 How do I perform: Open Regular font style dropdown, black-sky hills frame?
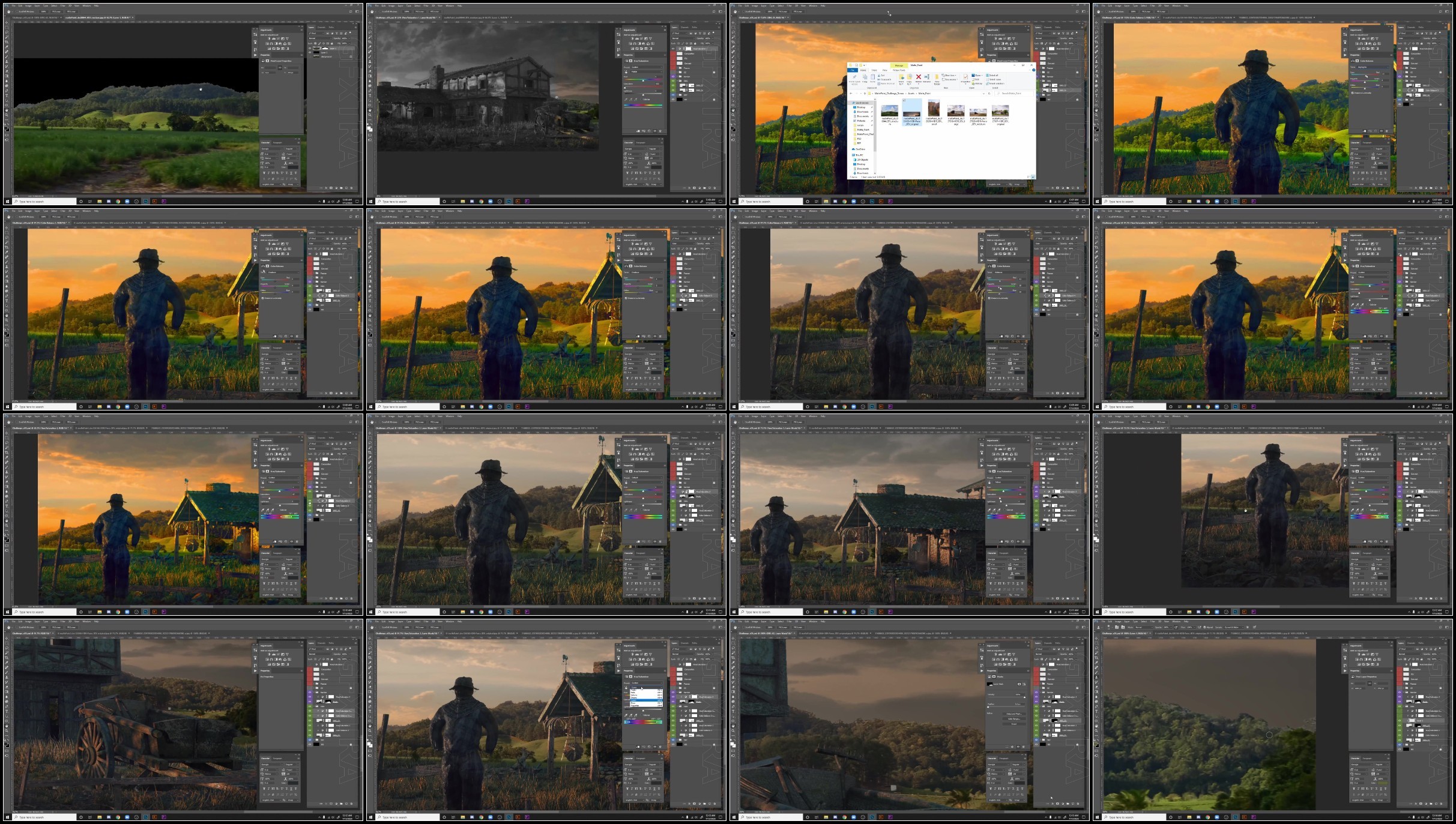(292, 149)
